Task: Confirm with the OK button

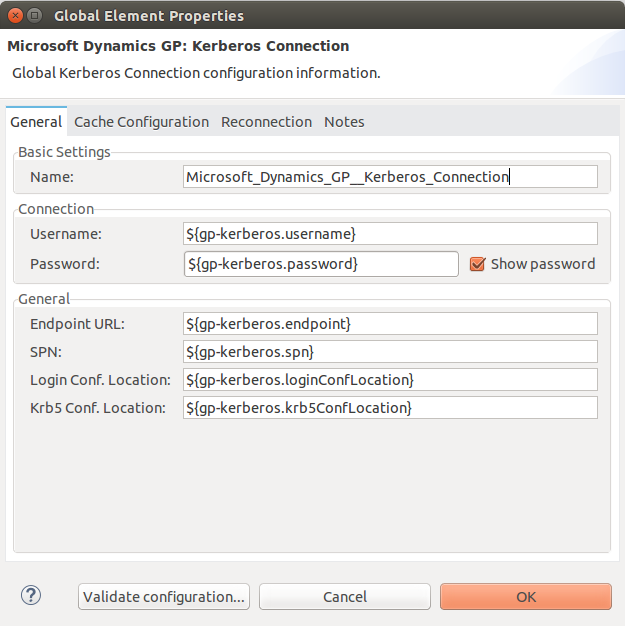Action: coord(526,597)
